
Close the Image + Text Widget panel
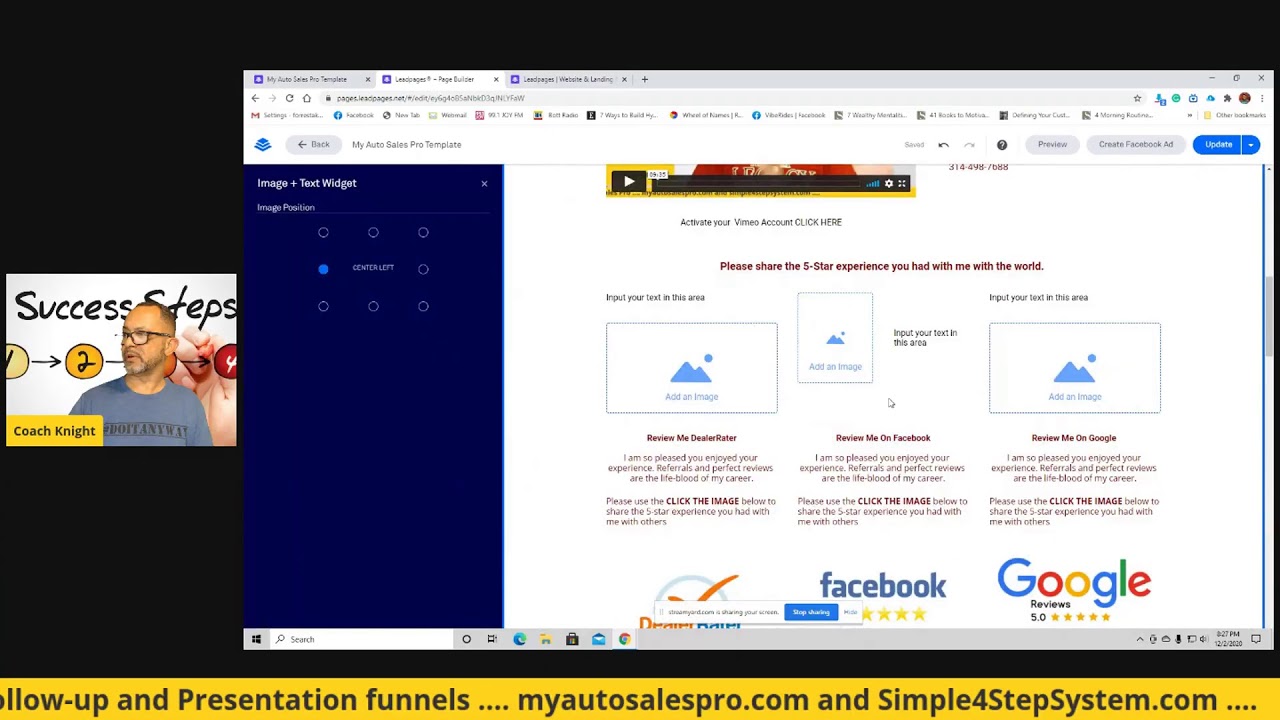[x=484, y=183]
